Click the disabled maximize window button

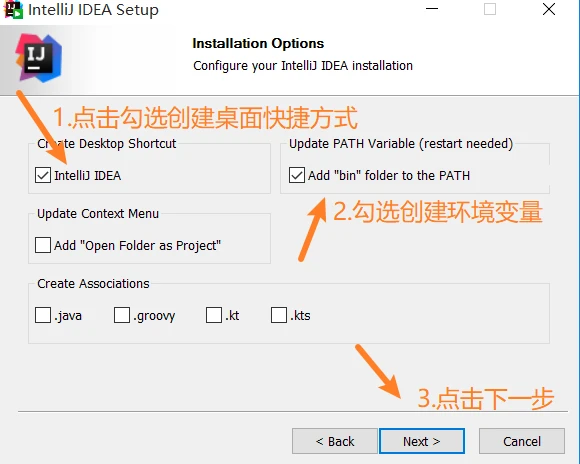click(x=490, y=9)
